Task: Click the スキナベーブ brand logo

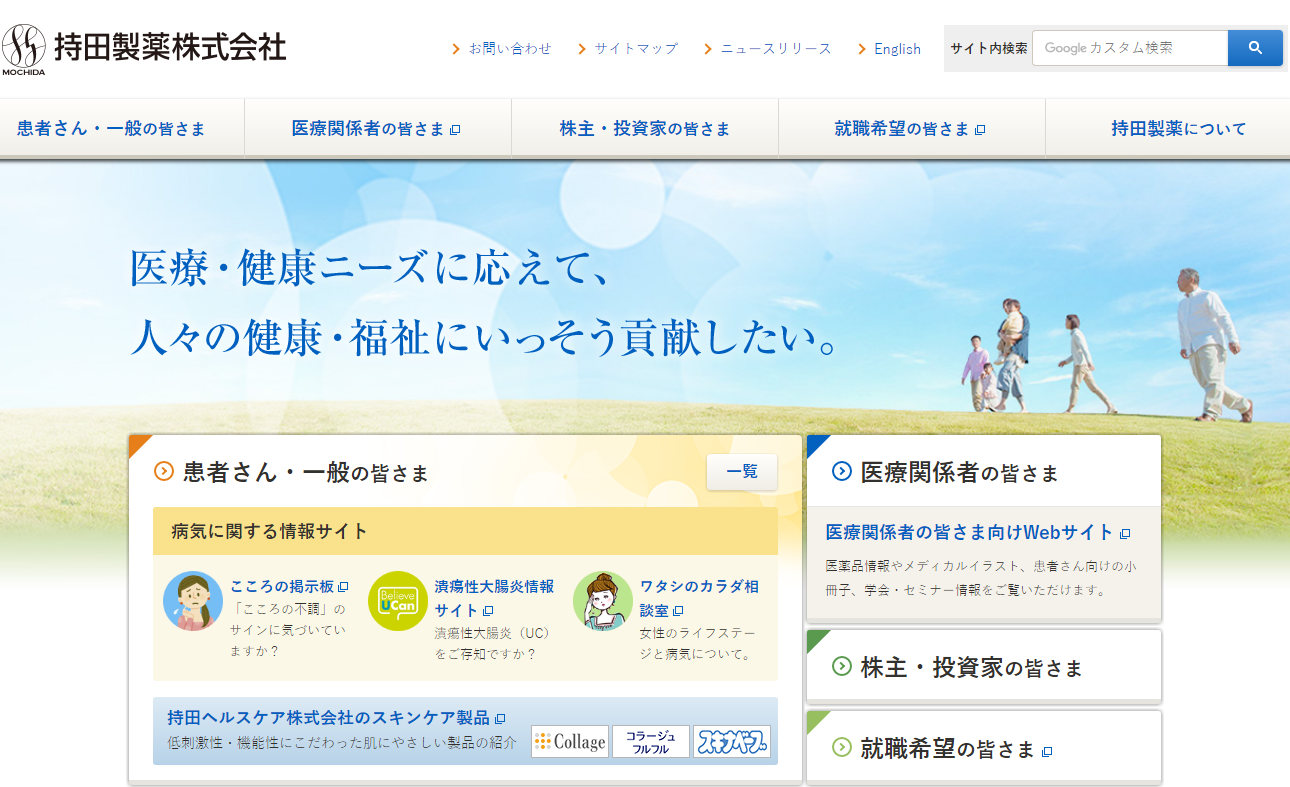Action: click(x=732, y=741)
